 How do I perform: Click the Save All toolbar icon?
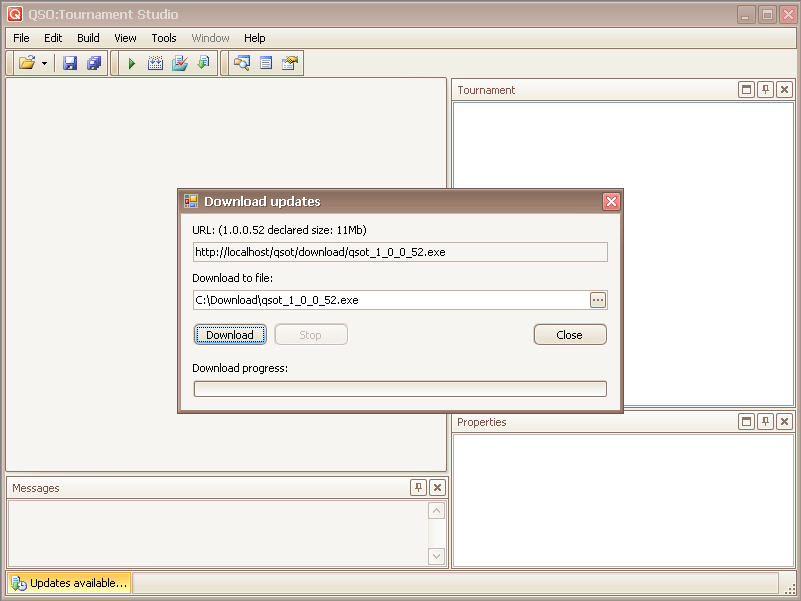tap(94, 63)
